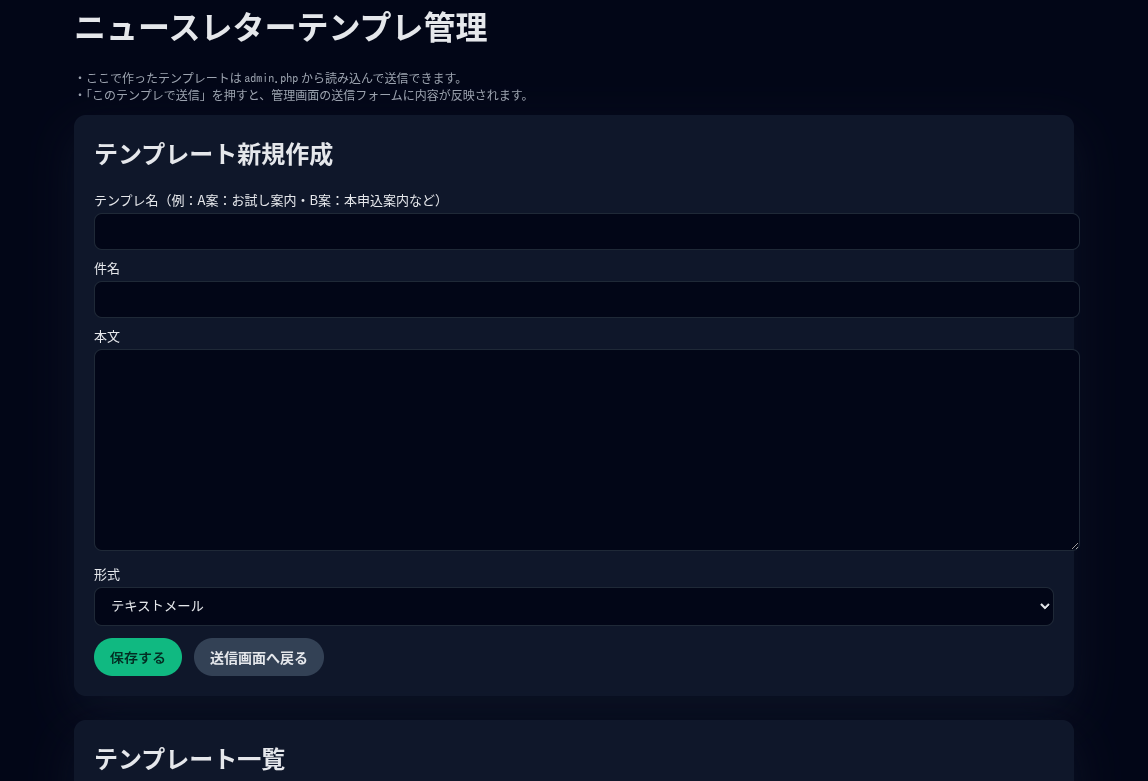Click the テンプレ名 template name input field
Screen dimensions: 1148x781
pyautogui.click(x=586, y=232)
